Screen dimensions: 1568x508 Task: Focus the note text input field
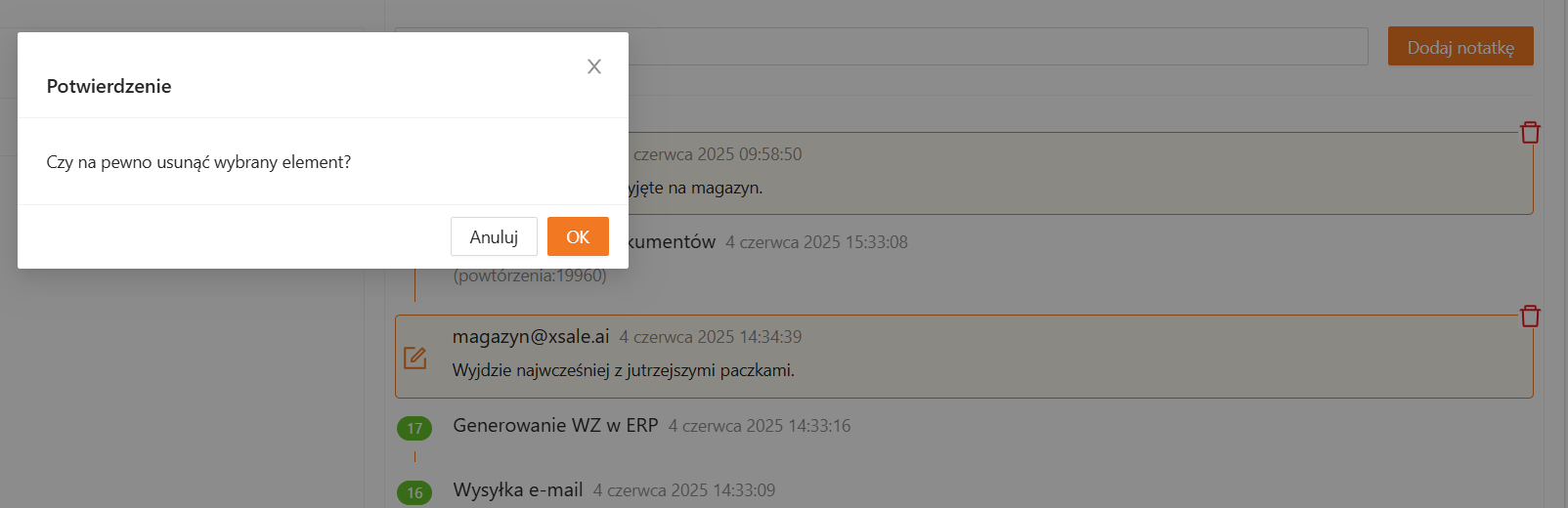tap(998, 47)
